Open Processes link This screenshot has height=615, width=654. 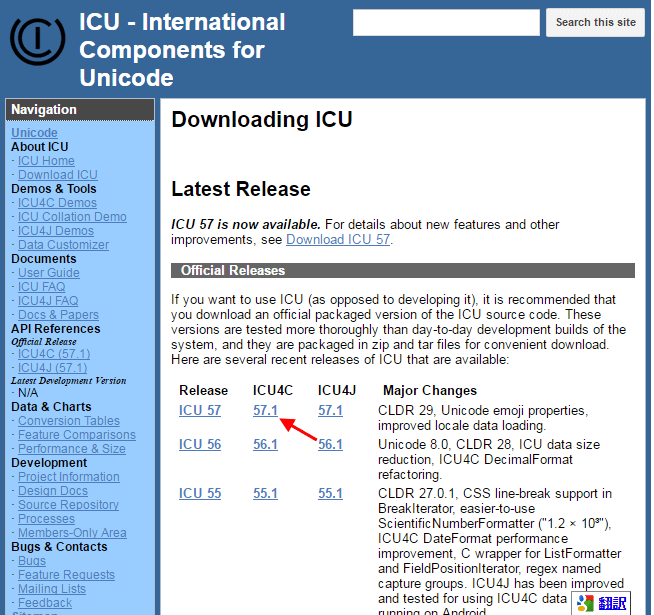pos(46,519)
